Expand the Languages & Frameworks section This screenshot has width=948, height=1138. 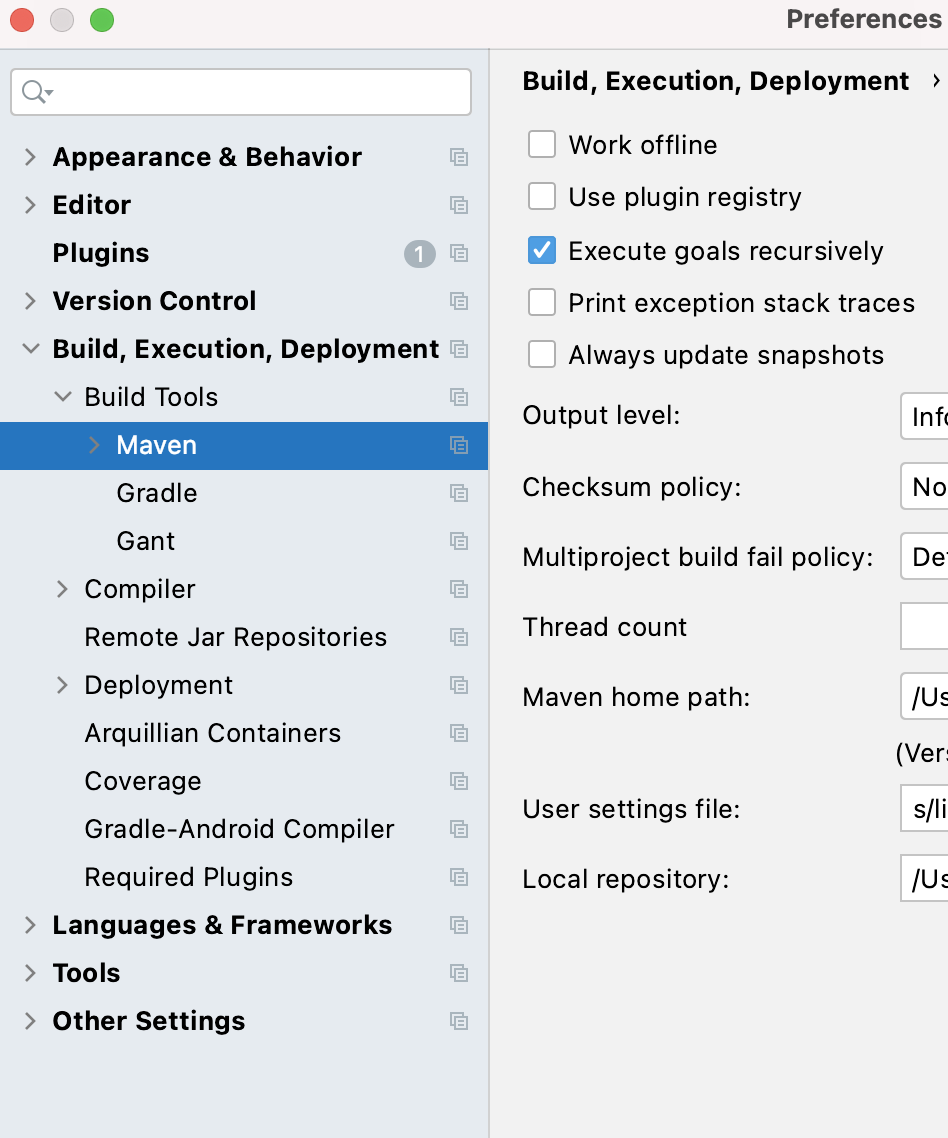pyautogui.click(x=31, y=925)
